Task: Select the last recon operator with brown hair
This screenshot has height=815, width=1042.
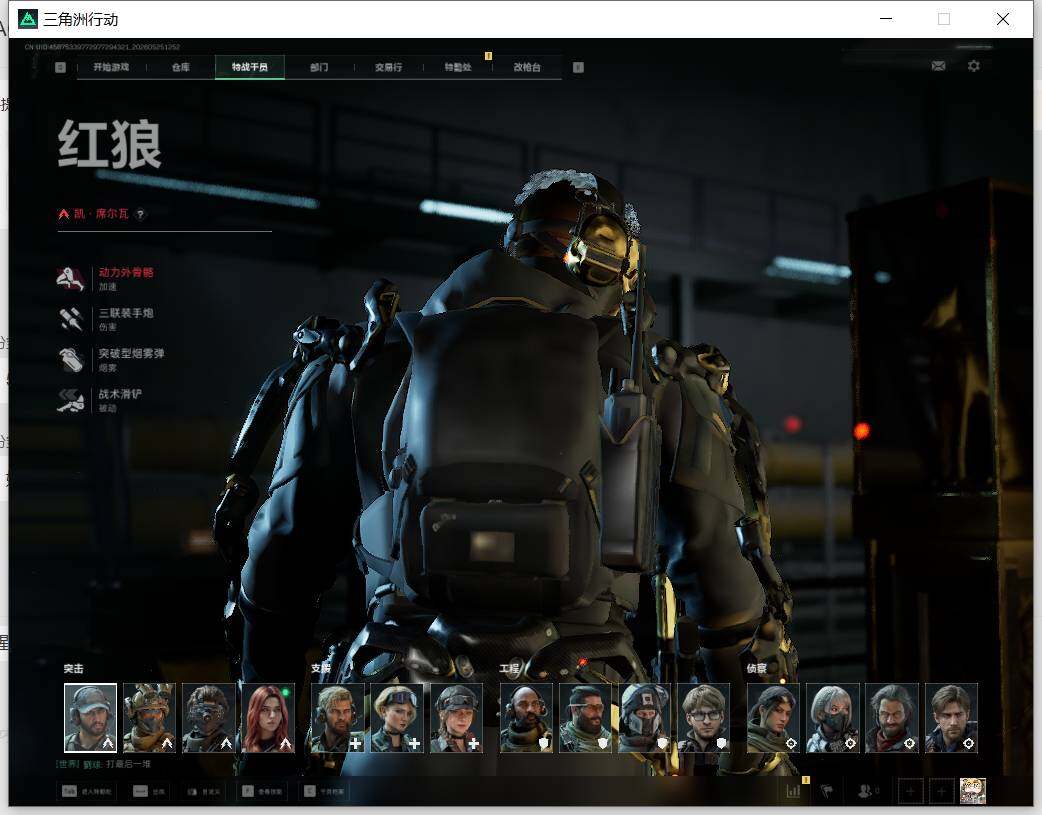Action: click(x=951, y=718)
